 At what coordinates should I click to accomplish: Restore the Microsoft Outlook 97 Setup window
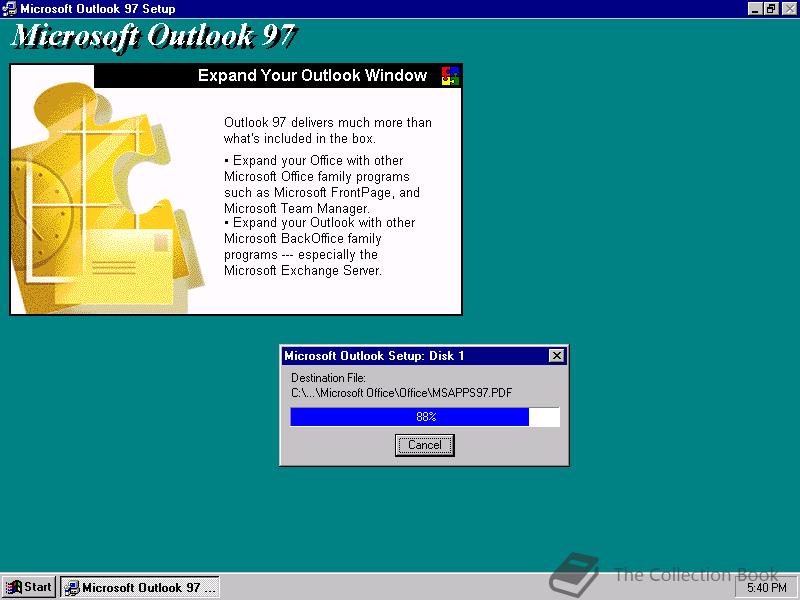click(771, 9)
